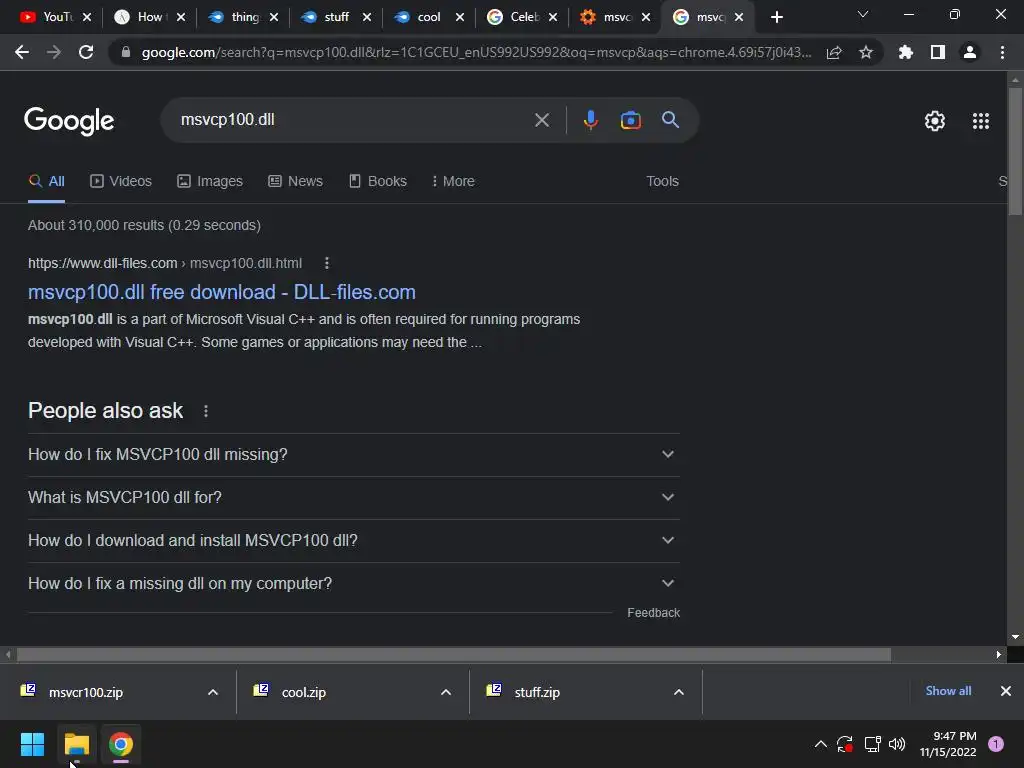Click the Tools button

click(x=662, y=182)
